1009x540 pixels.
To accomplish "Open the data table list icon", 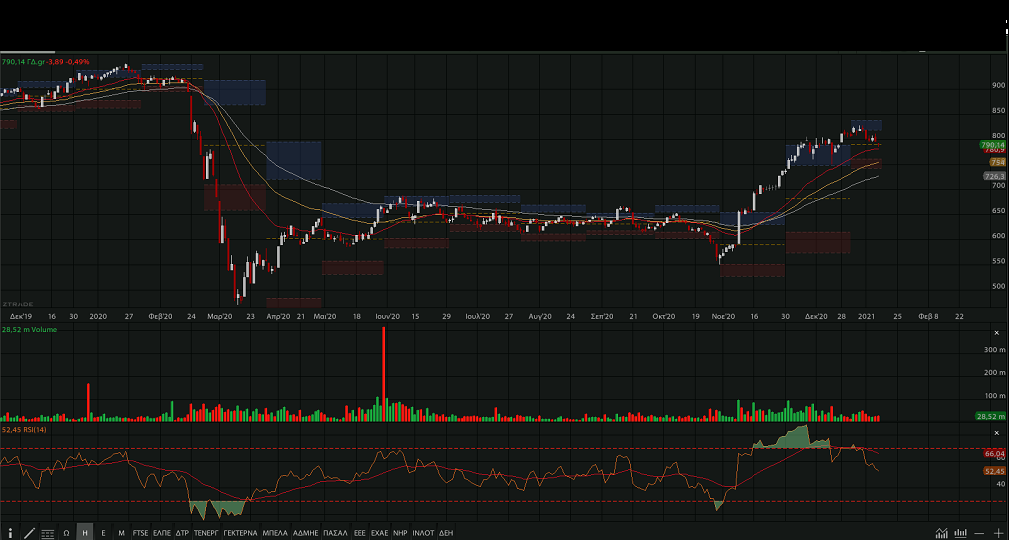I will coord(48,533).
